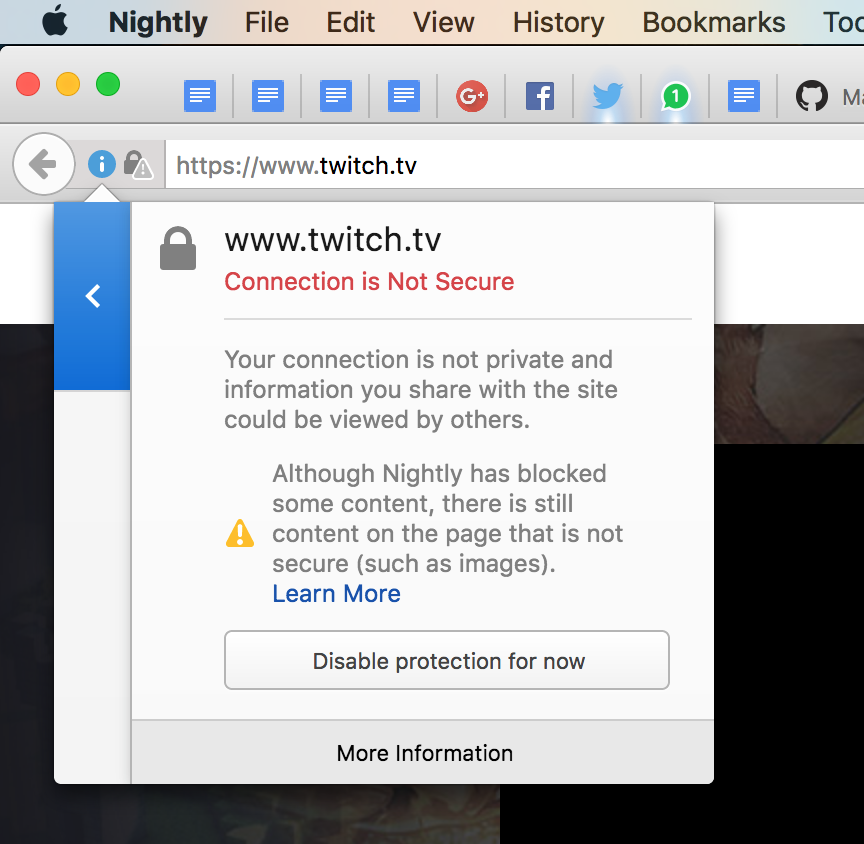The image size is (864, 844).
Task: Switch to the Facebook pinned tab
Action: [x=539, y=96]
